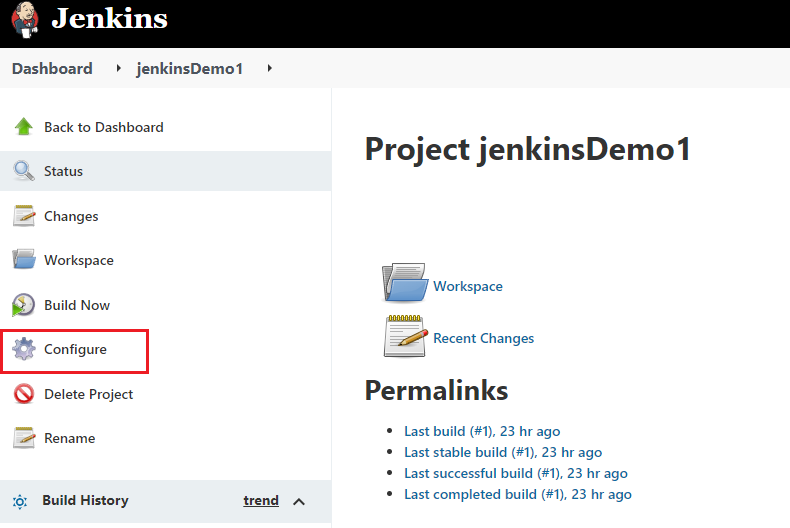Click the Build History sun icon
790x528 pixels.
tap(20, 502)
